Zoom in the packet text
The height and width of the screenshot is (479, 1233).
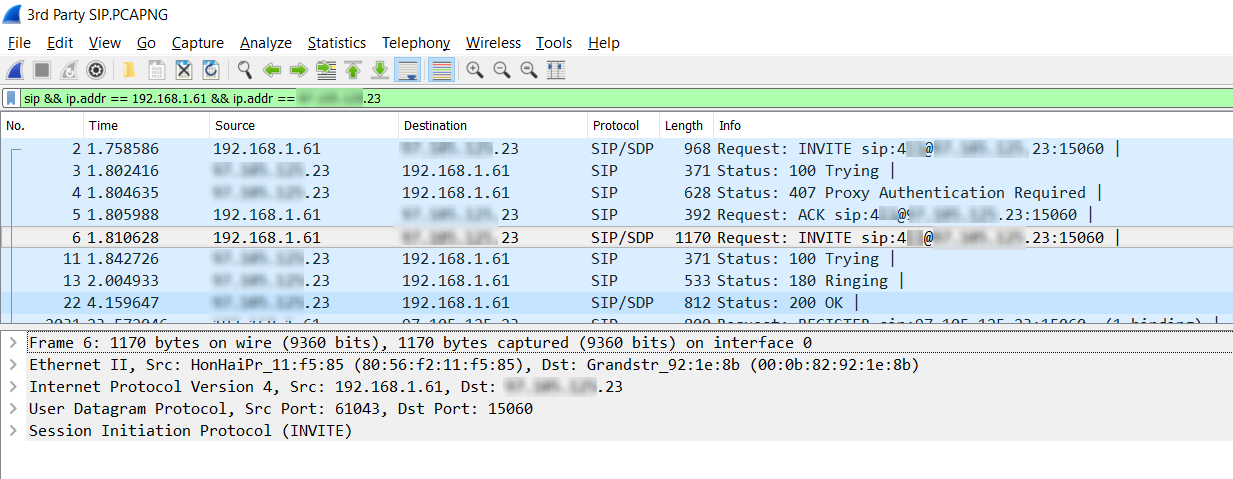click(474, 70)
